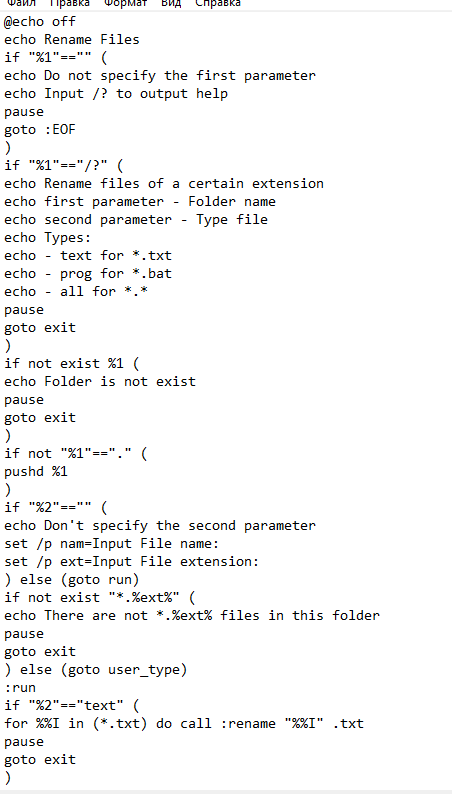Click the 'set /p ext=Input File extension:' line
Viewport: 452px width, 794px height.
[132, 562]
